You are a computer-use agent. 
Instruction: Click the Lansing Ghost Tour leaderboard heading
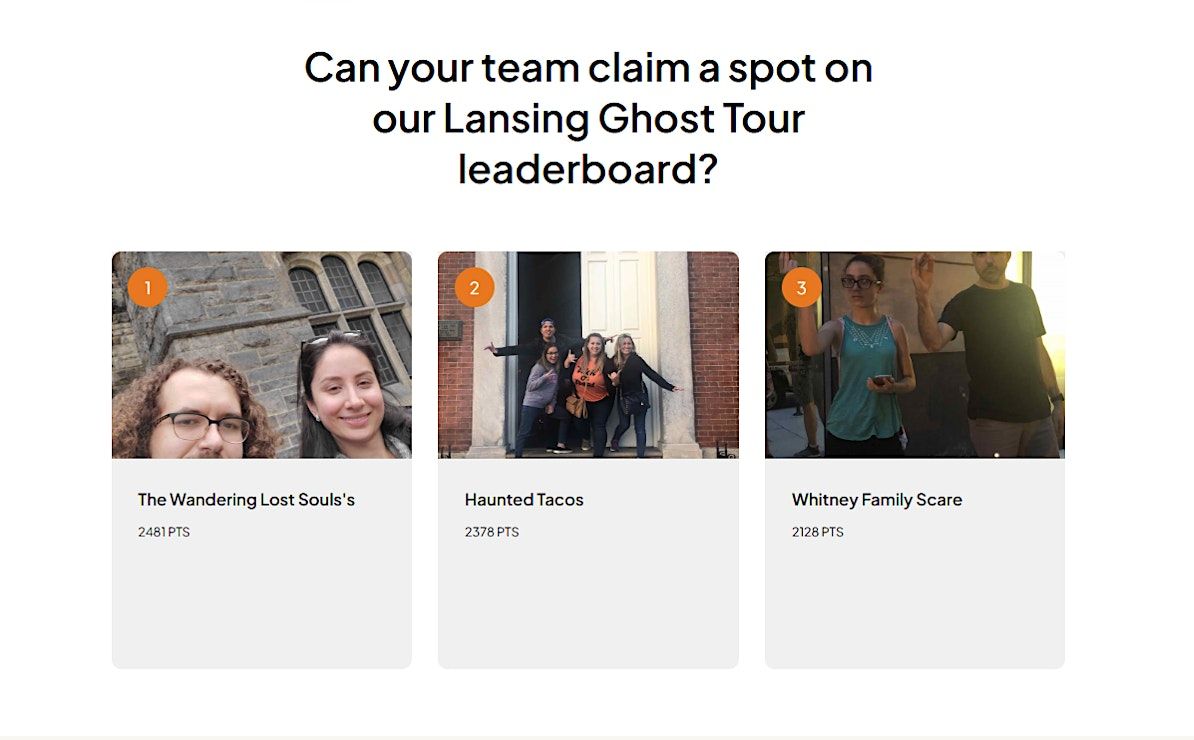point(588,118)
